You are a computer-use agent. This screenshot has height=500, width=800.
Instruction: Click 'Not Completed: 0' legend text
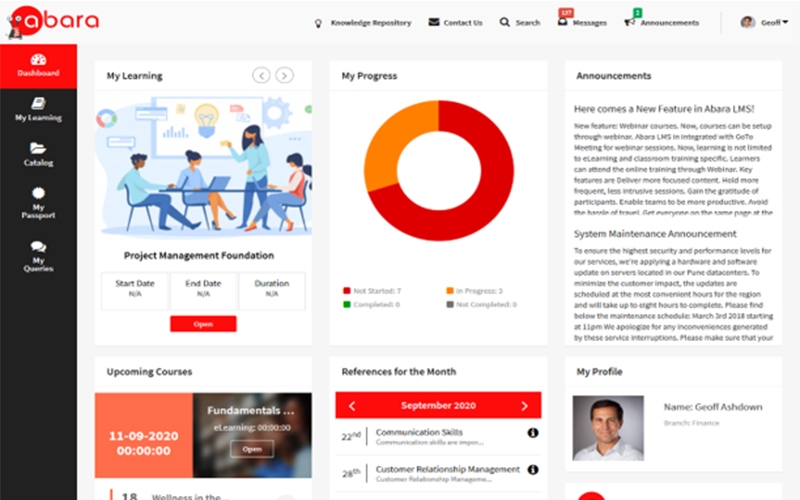coord(486,305)
